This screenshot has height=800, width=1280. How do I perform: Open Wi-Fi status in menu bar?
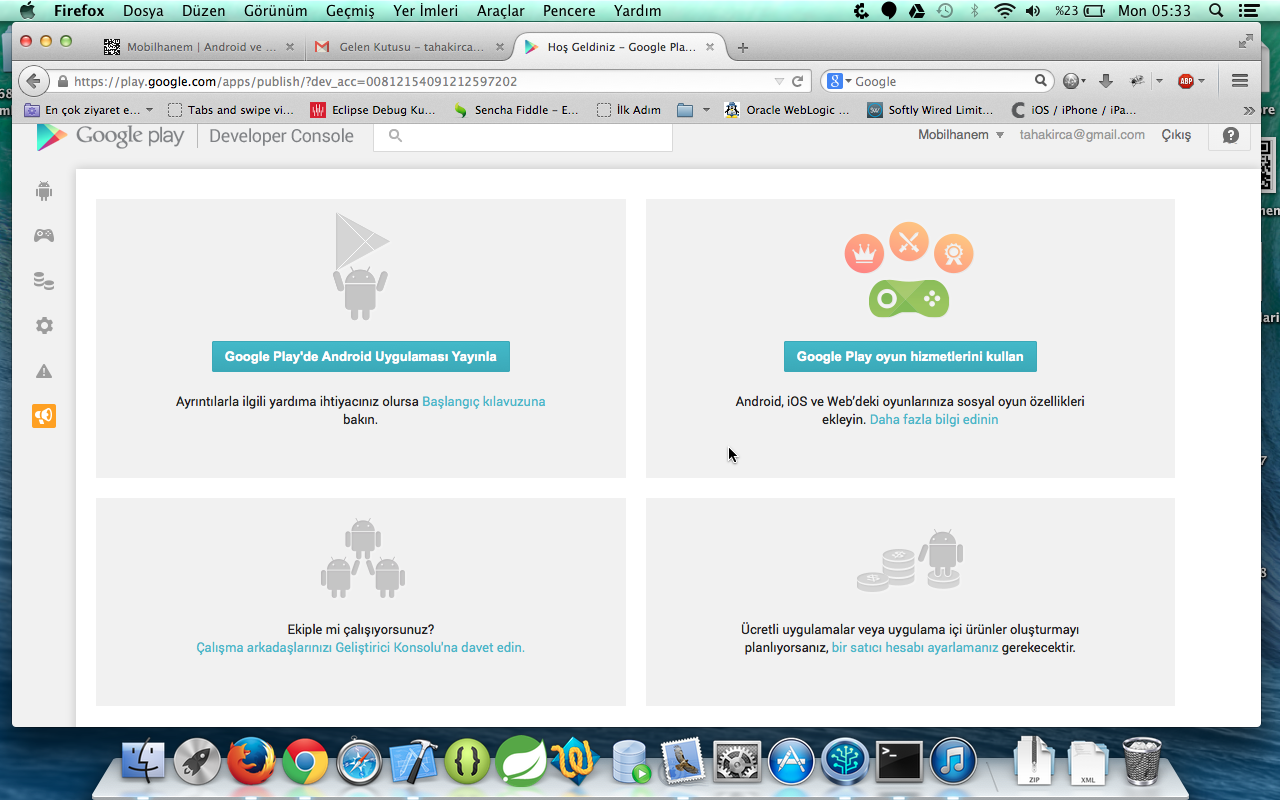coord(1005,11)
